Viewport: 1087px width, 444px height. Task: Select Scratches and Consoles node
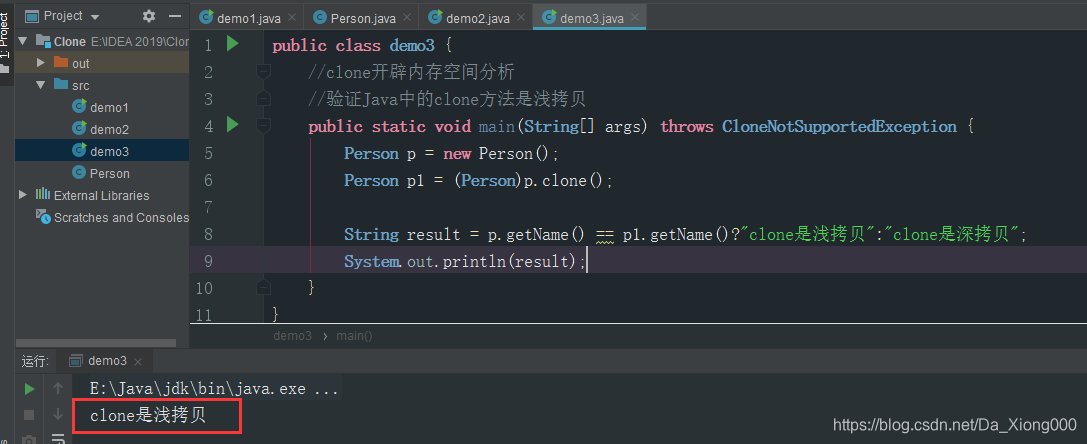101,217
